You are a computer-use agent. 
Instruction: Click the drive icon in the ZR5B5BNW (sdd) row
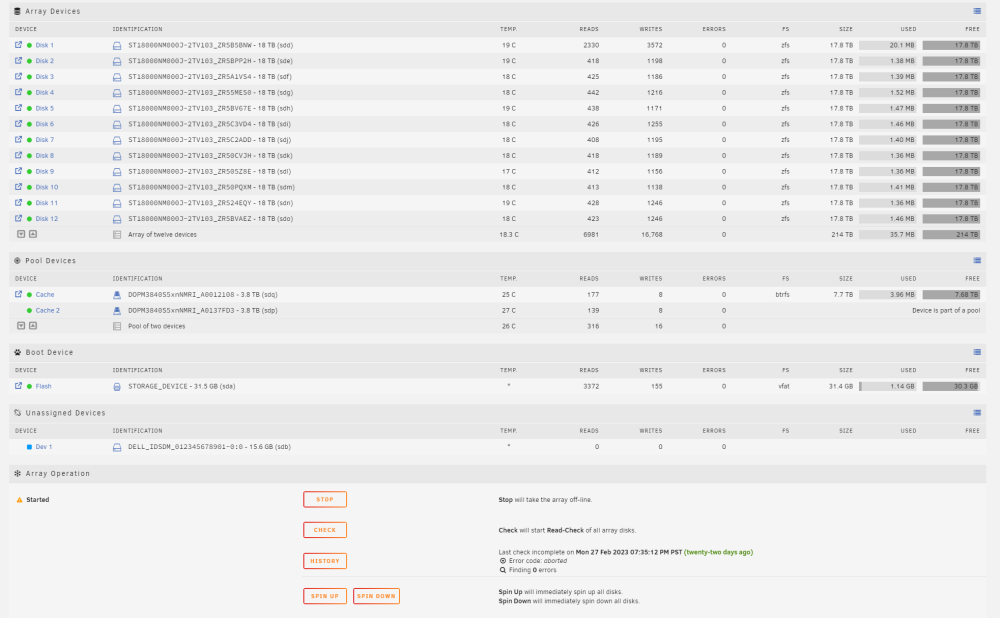click(x=117, y=46)
